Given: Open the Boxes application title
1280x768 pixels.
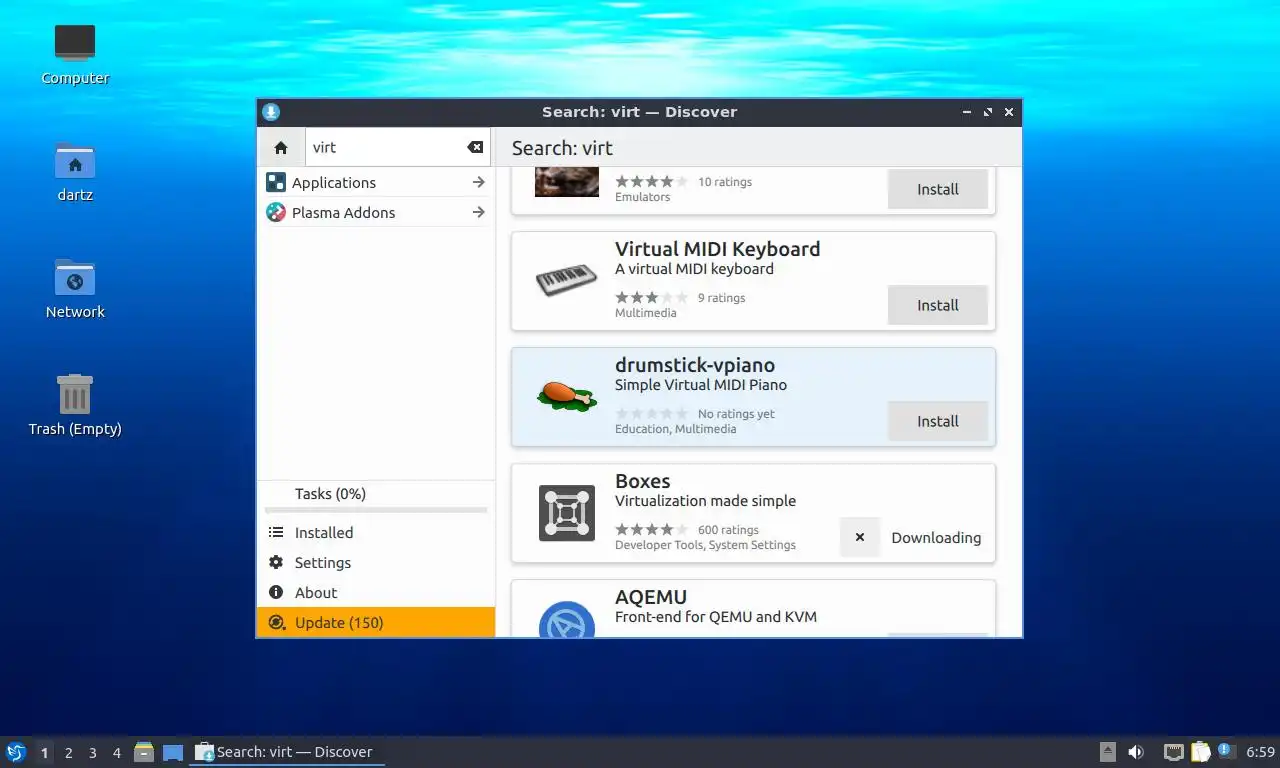Looking at the screenshot, I should click(x=643, y=481).
